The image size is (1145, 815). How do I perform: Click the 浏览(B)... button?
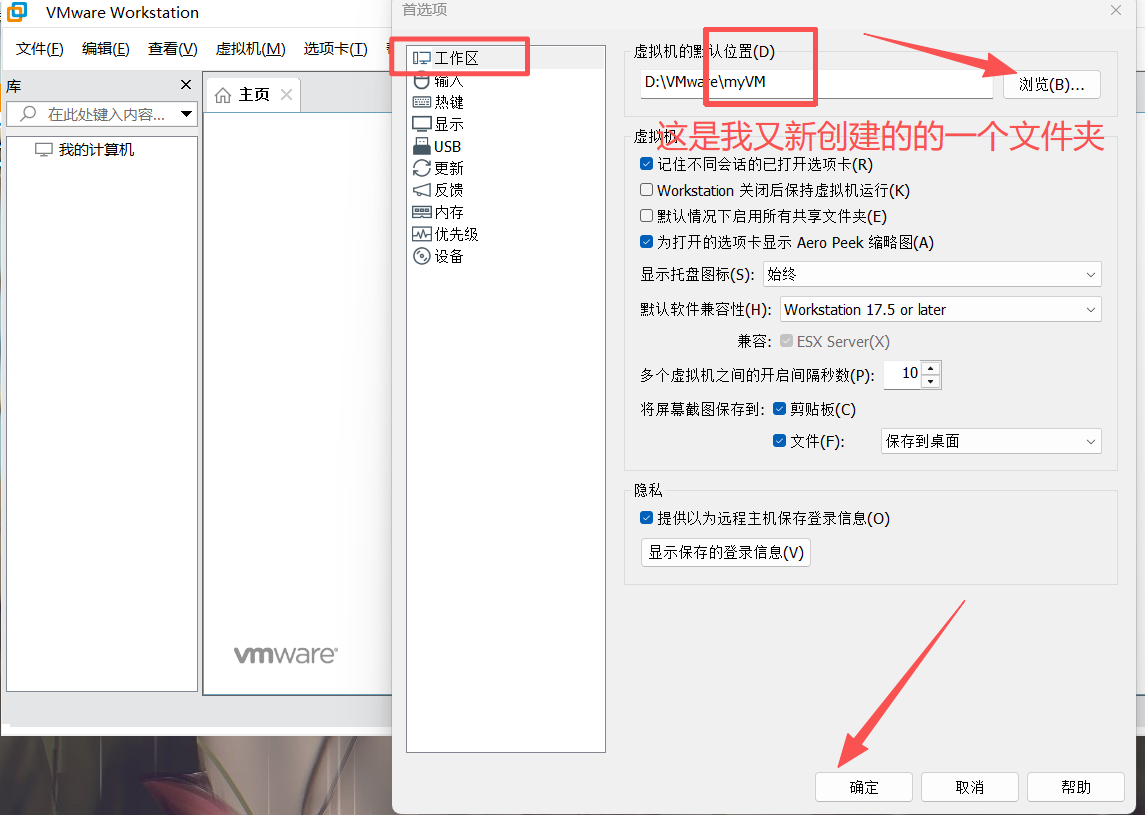(x=1052, y=85)
